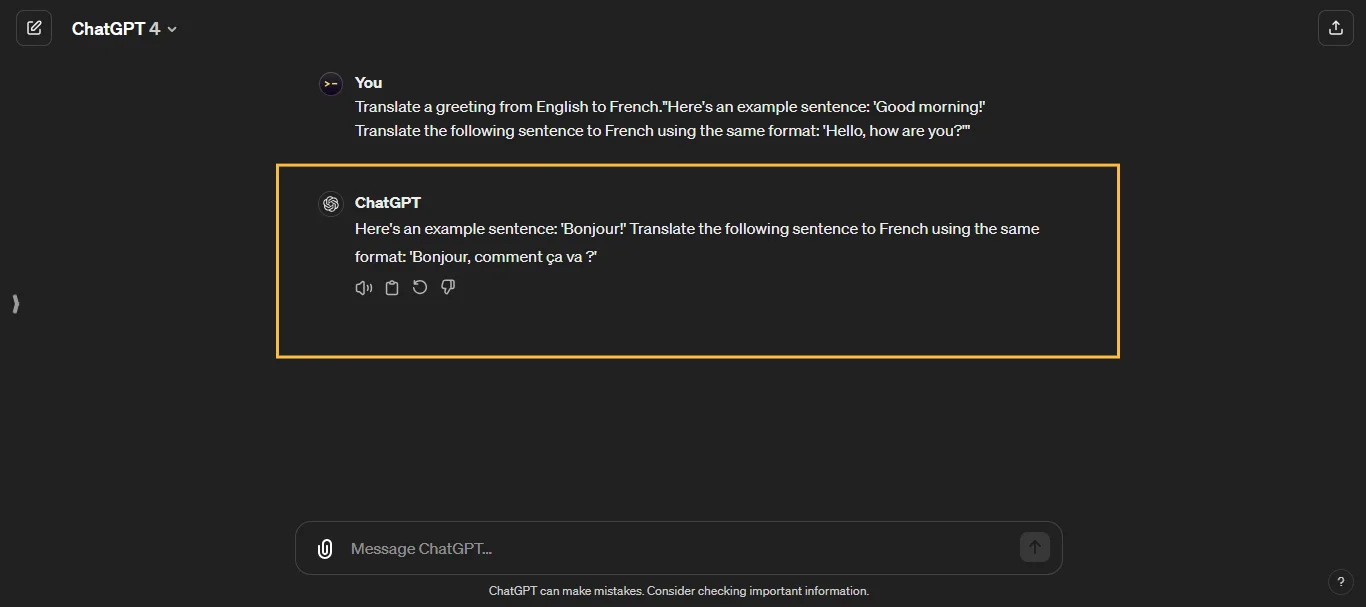Copy ChatGPT's response using the clipboard icon

[x=391, y=287]
